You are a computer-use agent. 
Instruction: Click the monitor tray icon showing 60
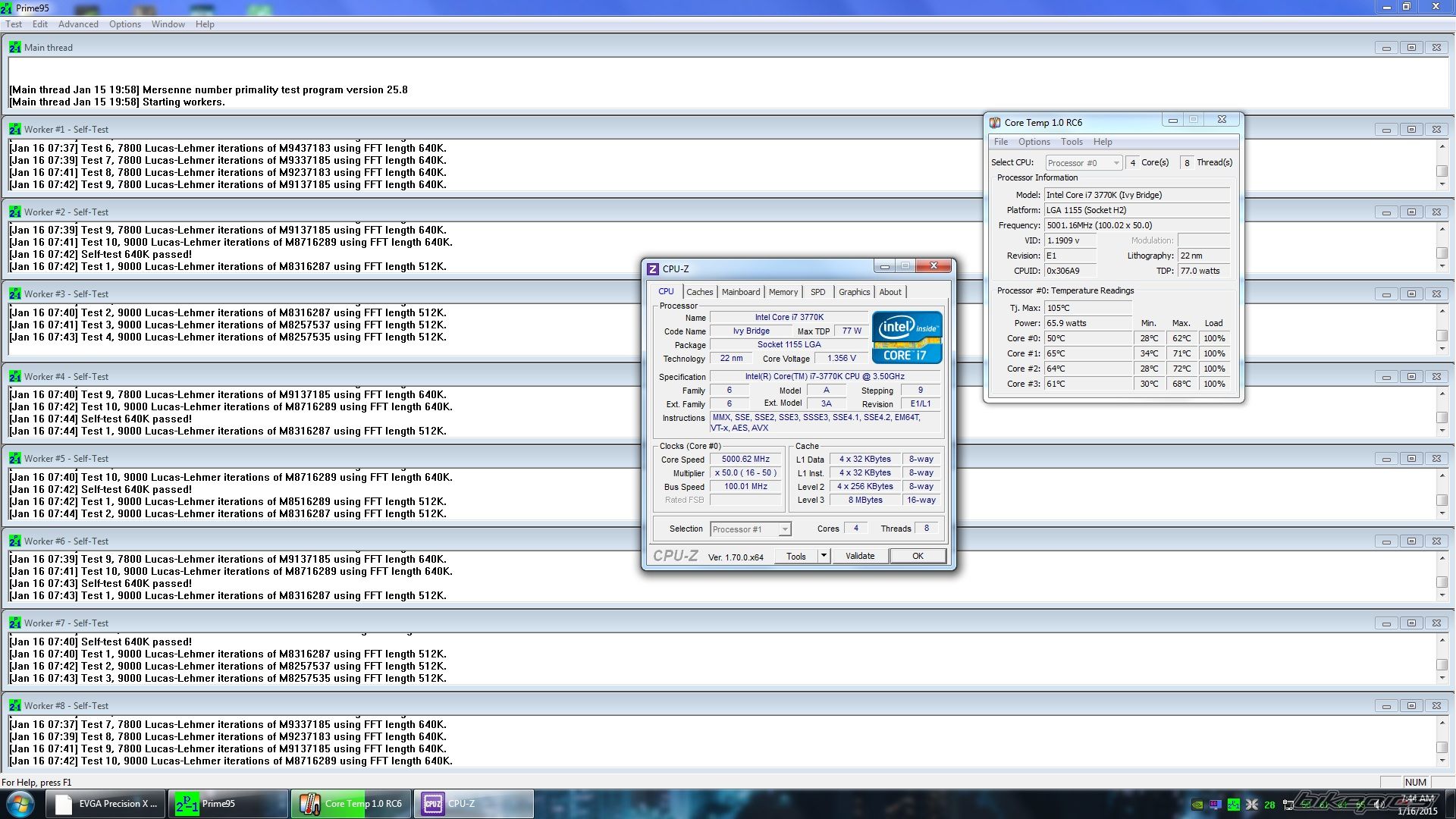click(1216, 805)
